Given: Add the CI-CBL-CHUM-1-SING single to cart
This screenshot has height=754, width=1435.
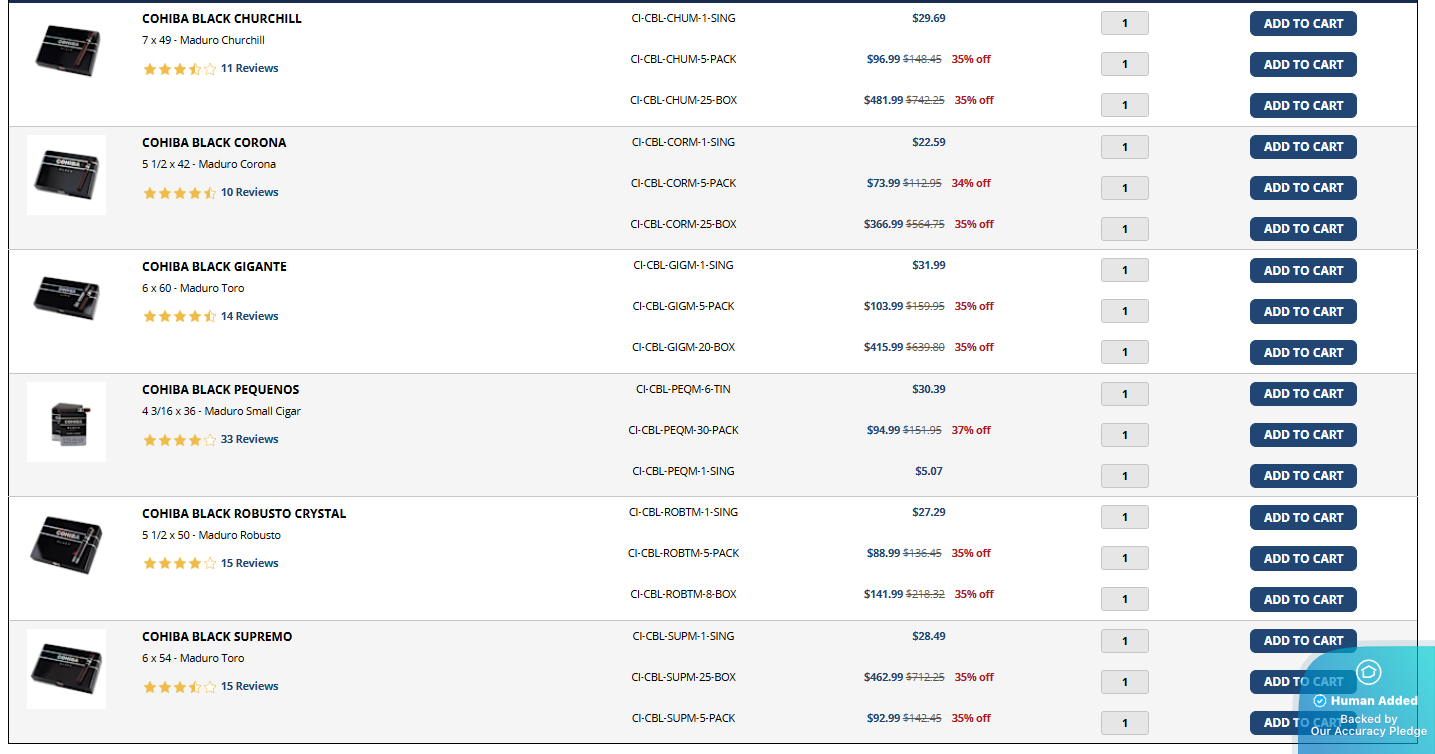Looking at the screenshot, I should [x=1302, y=24].
